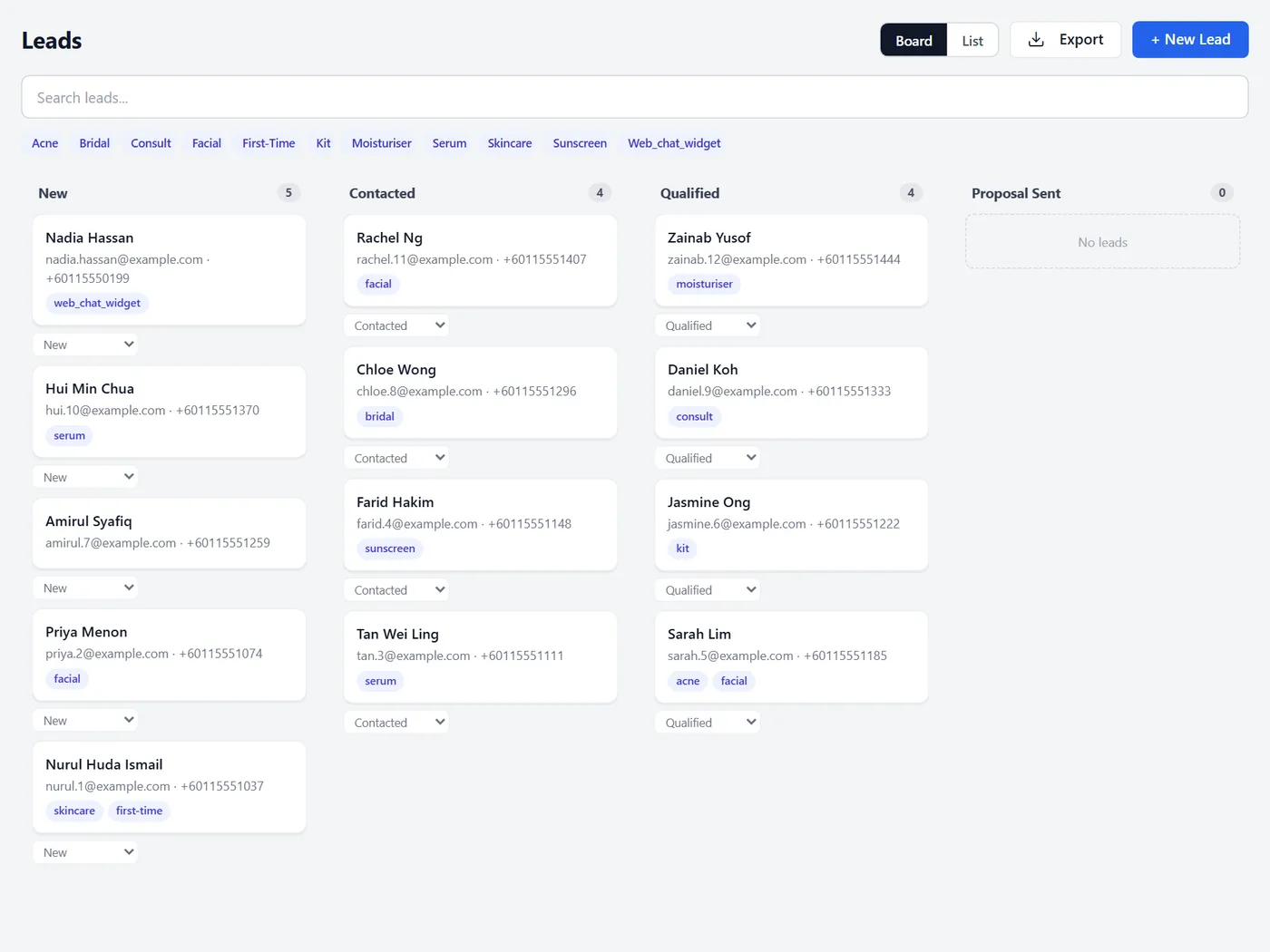Switch to the List view

(972, 41)
